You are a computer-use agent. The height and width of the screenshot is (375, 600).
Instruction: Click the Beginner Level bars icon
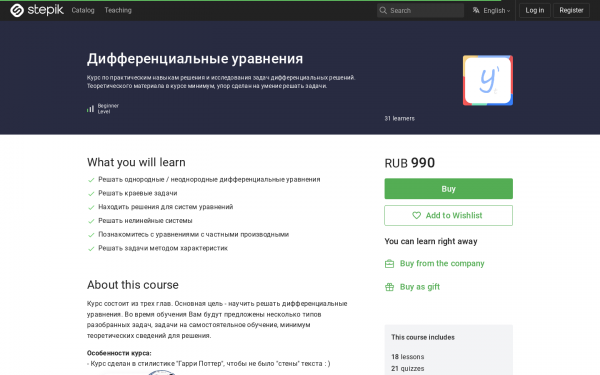pyautogui.click(x=90, y=109)
